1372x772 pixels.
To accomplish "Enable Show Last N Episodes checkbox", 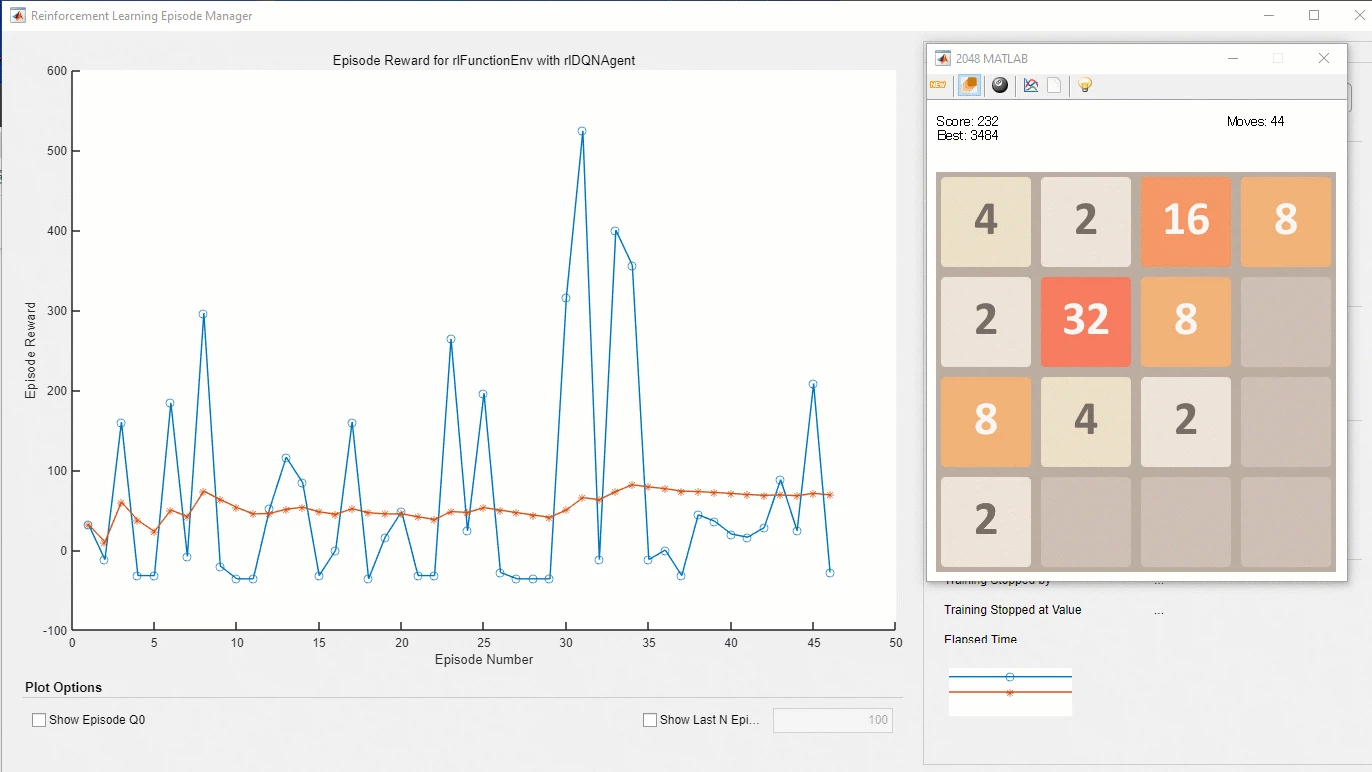I will pos(650,719).
